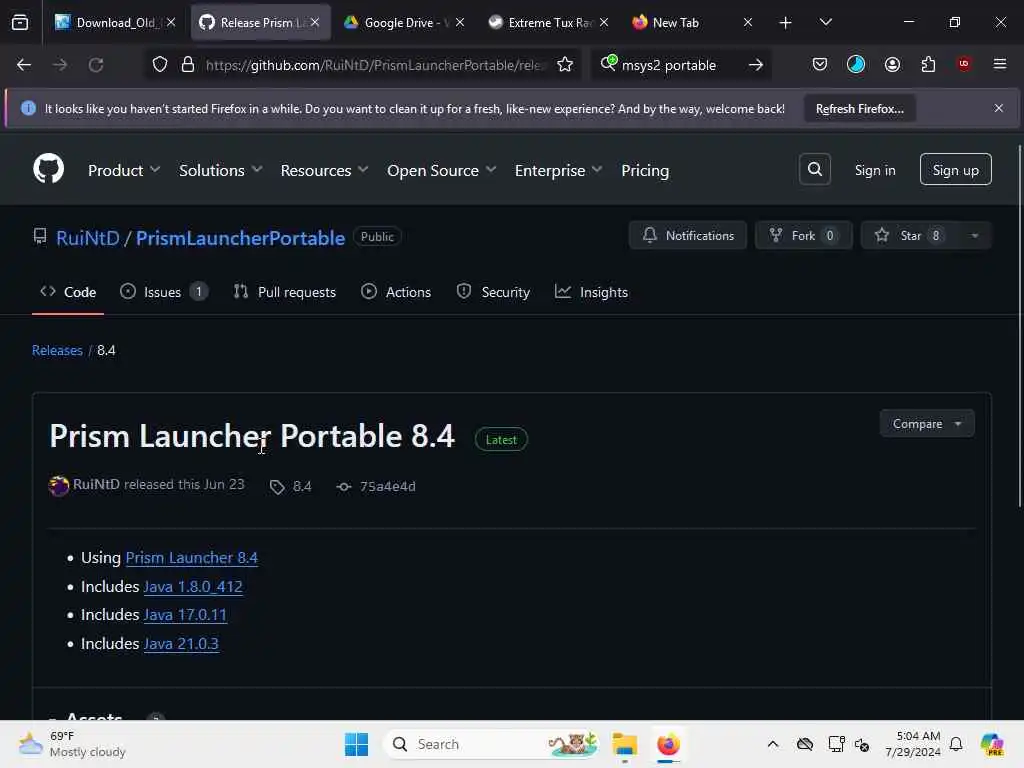Open the Pull requests tab
1024x768 pixels.
click(x=285, y=292)
